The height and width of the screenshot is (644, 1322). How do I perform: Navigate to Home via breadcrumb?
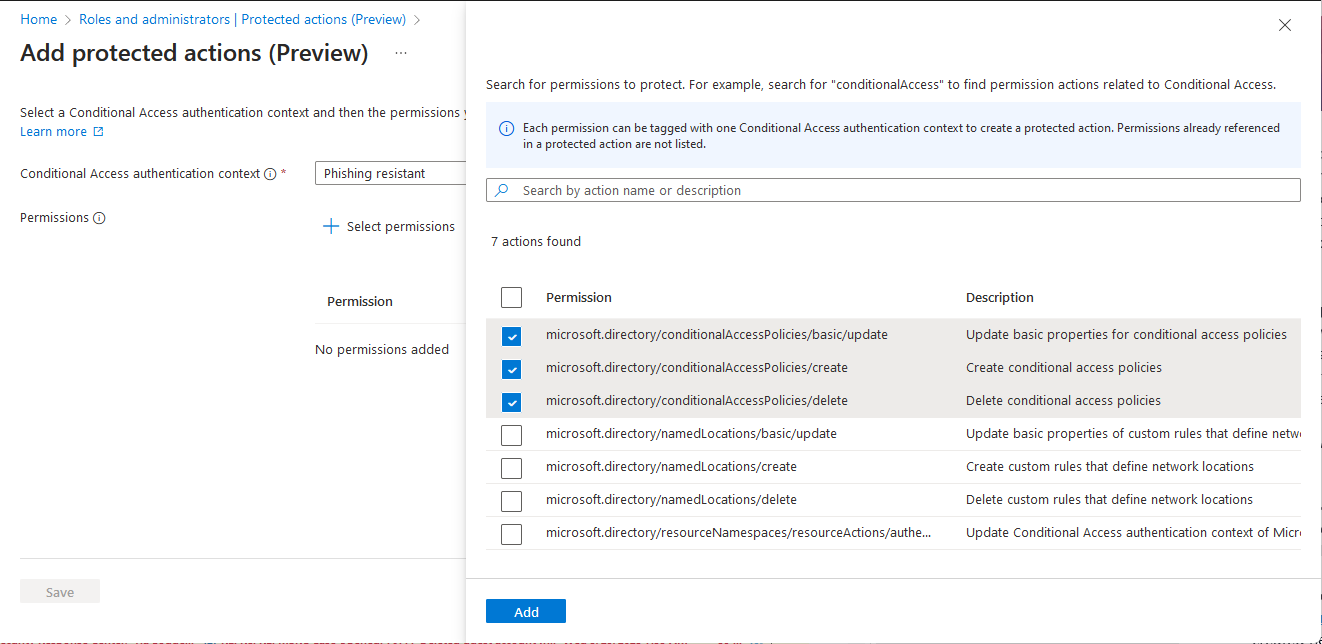(39, 18)
